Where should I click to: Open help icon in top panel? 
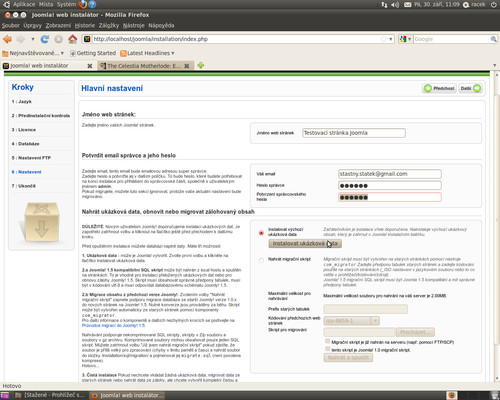[92, 4]
